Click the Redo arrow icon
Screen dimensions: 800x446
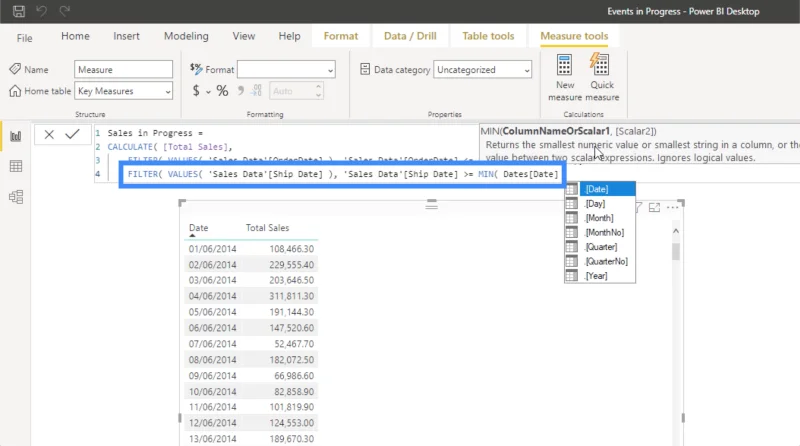pyautogui.click(x=64, y=11)
